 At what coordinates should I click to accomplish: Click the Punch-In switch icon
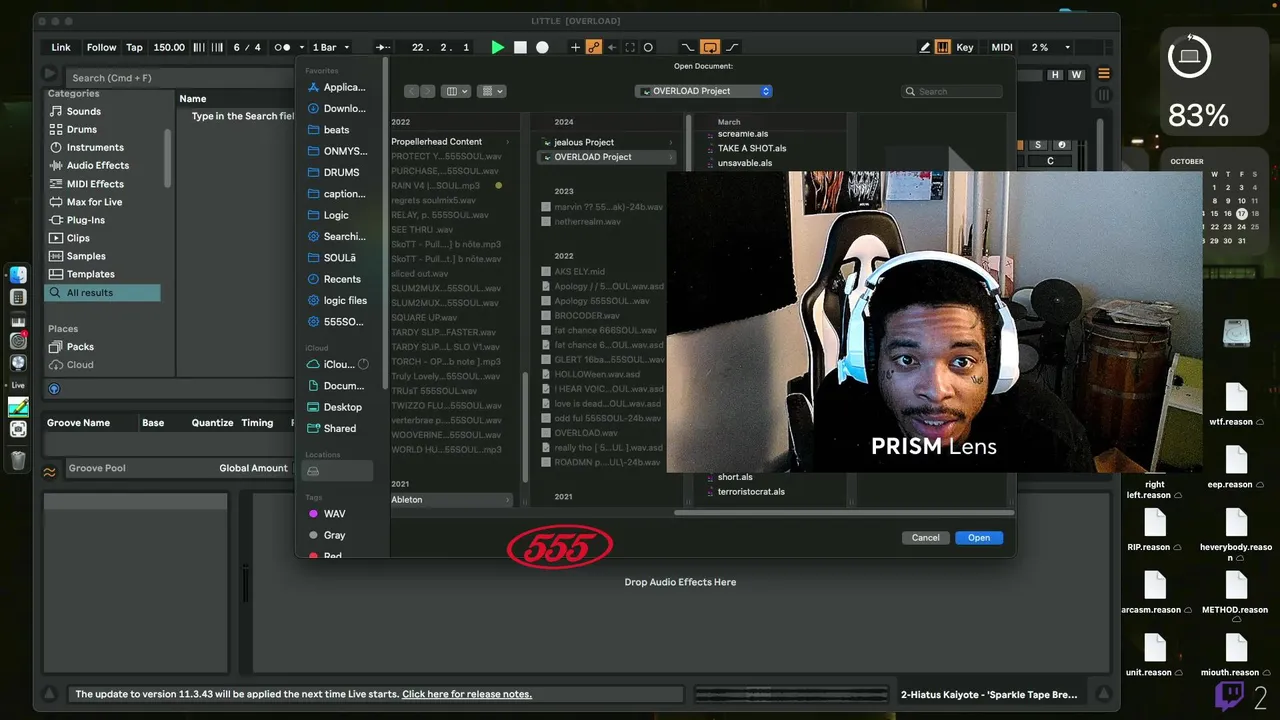[x=687, y=47]
